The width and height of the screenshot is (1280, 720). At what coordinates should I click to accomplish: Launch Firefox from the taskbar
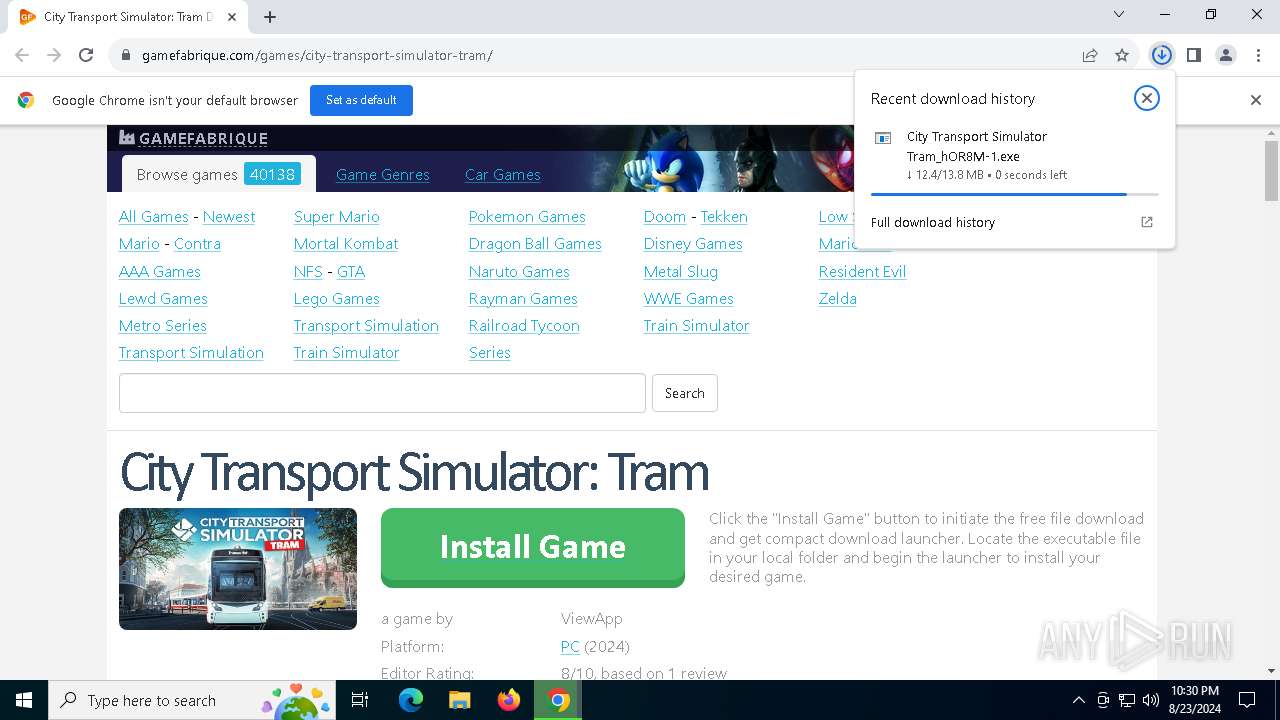point(509,700)
